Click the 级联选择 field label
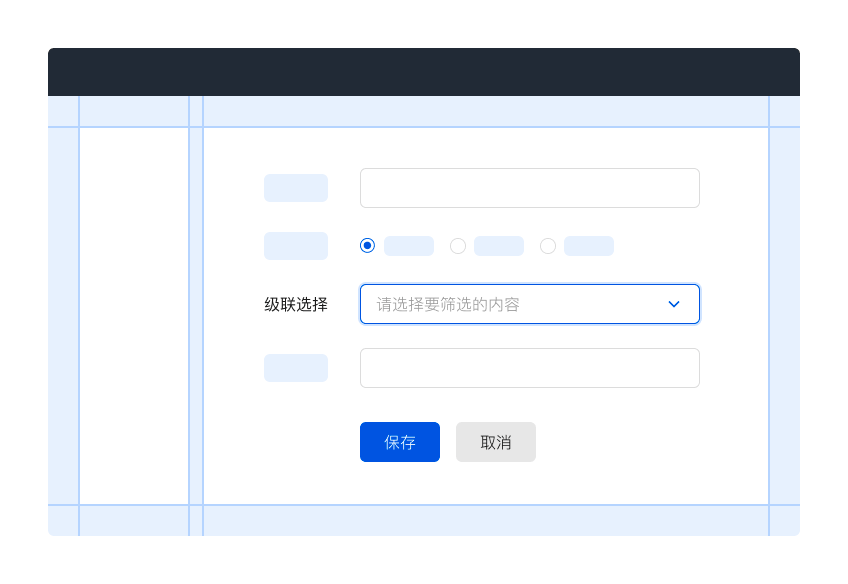Image resolution: width=848 pixels, height=584 pixels. pos(296,304)
